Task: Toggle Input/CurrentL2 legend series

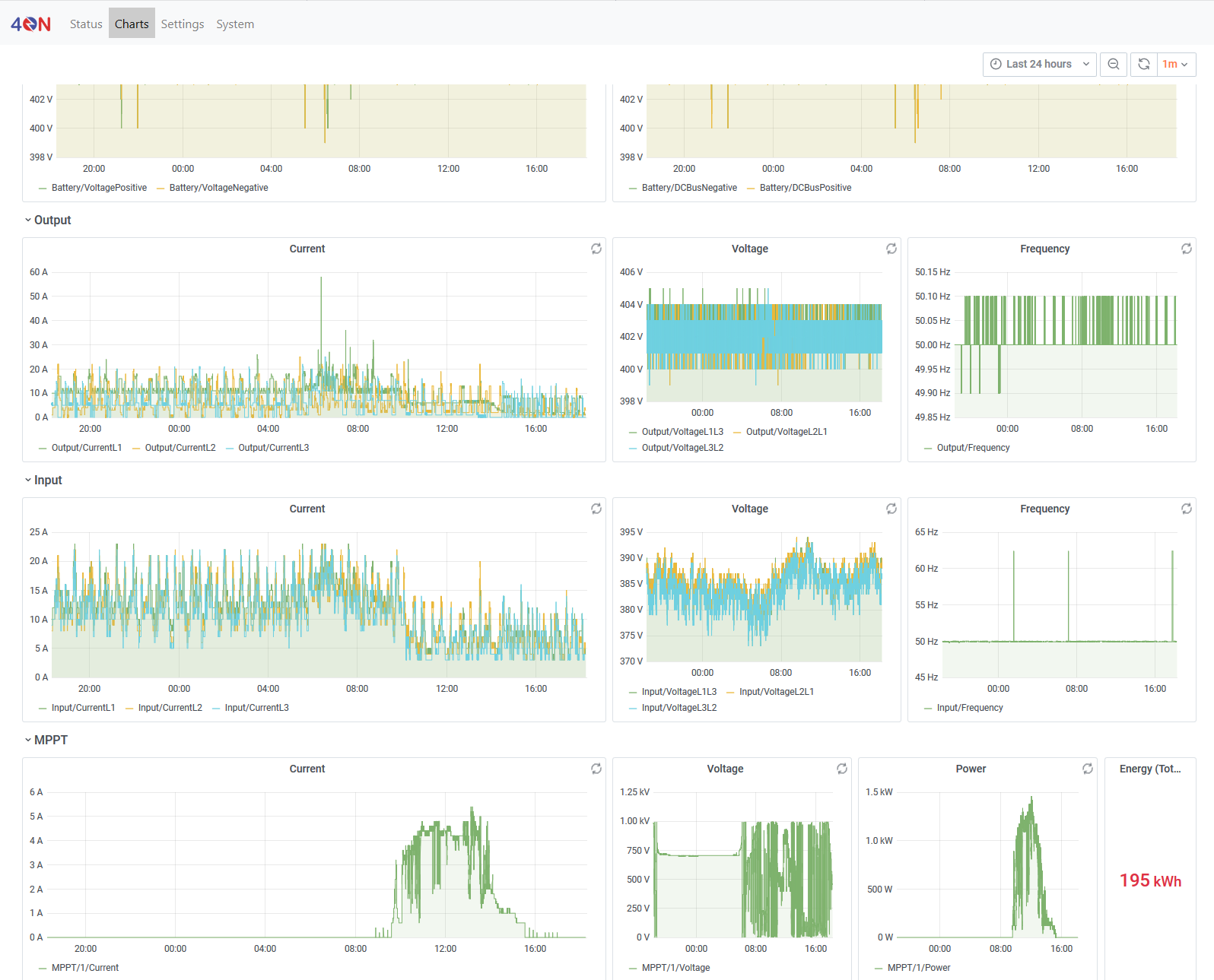Action: point(170,708)
